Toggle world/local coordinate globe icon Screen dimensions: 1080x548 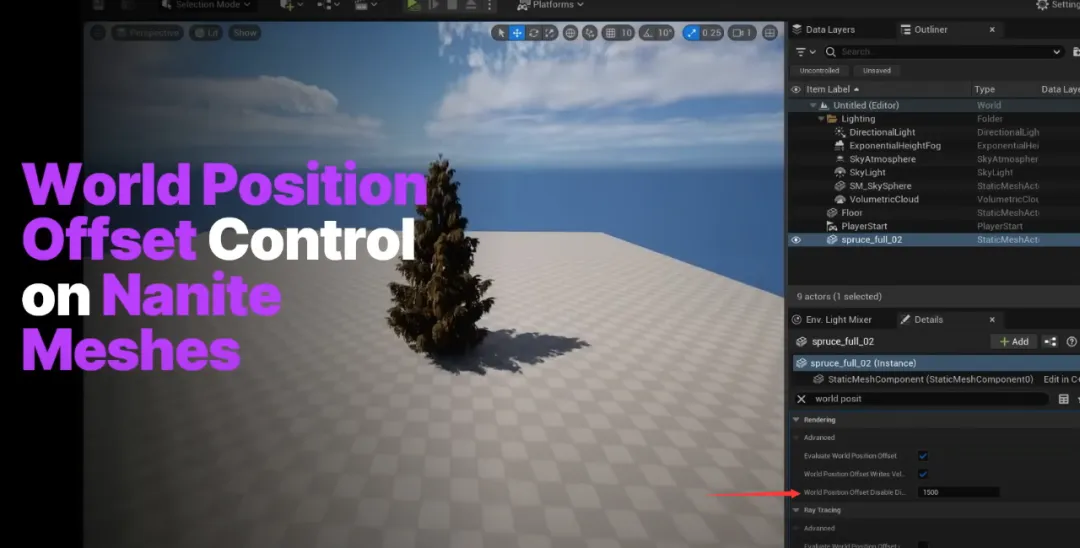[570, 32]
